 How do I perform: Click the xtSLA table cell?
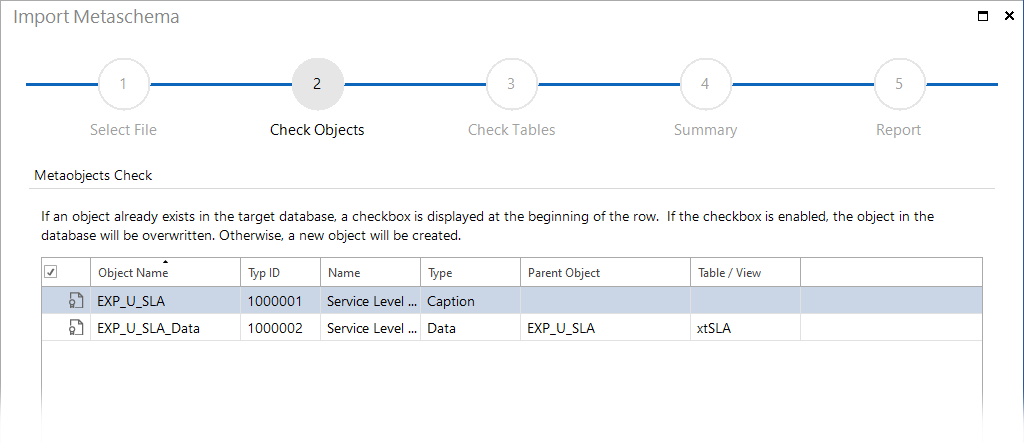point(745,329)
